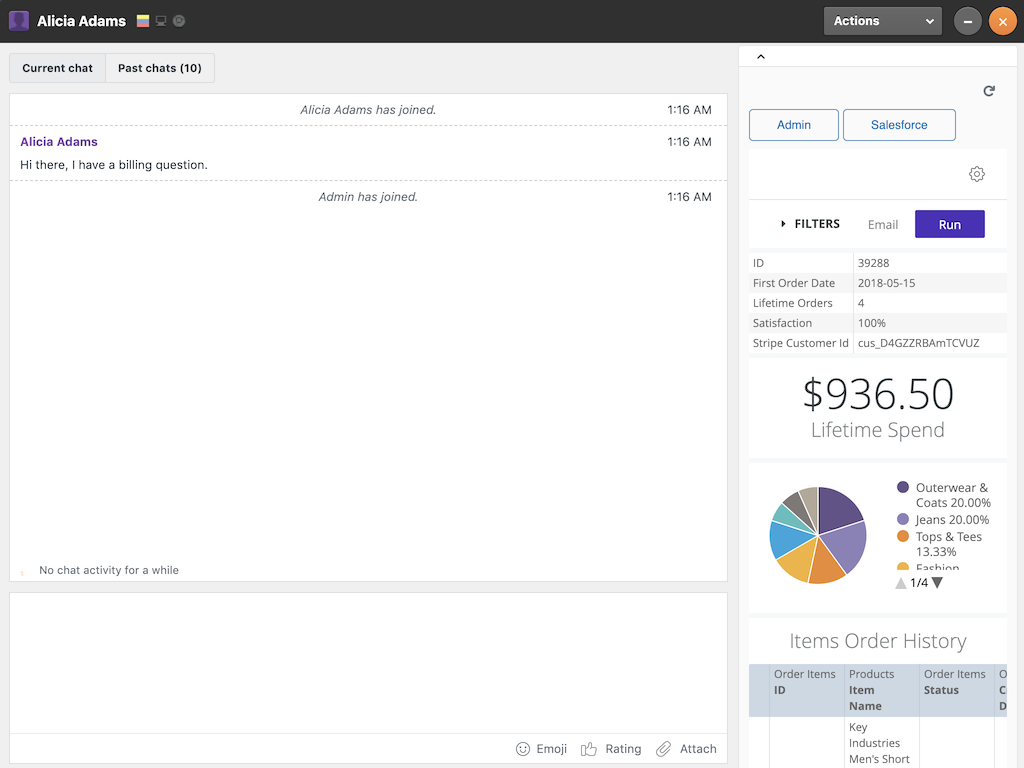The image size is (1024, 768).
Task: Click the Tops & Tees legend dot
Action: click(903, 536)
